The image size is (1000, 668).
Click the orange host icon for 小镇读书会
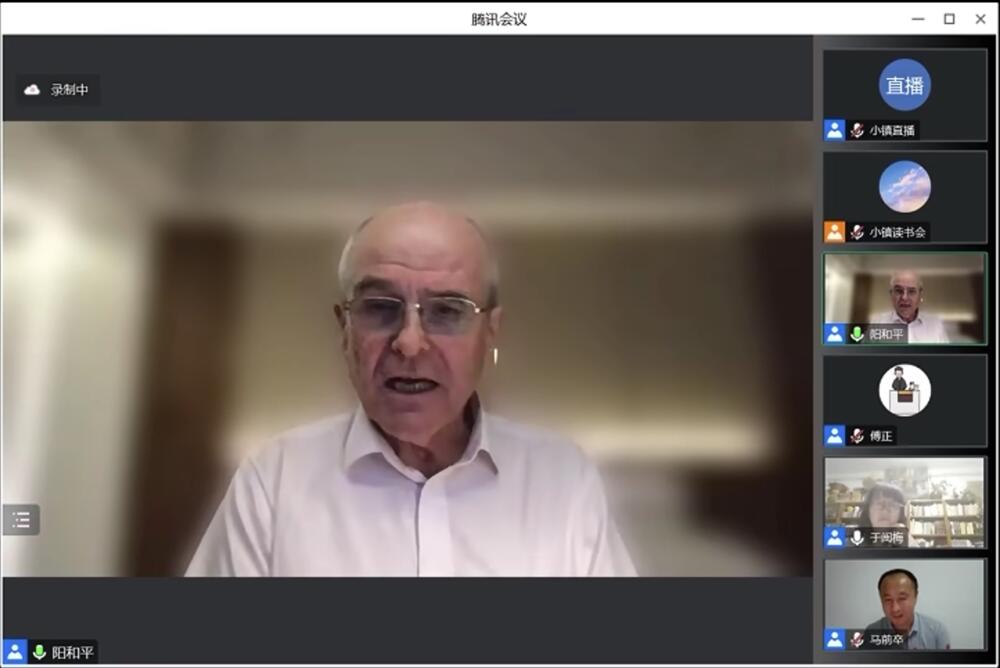click(834, 232)
